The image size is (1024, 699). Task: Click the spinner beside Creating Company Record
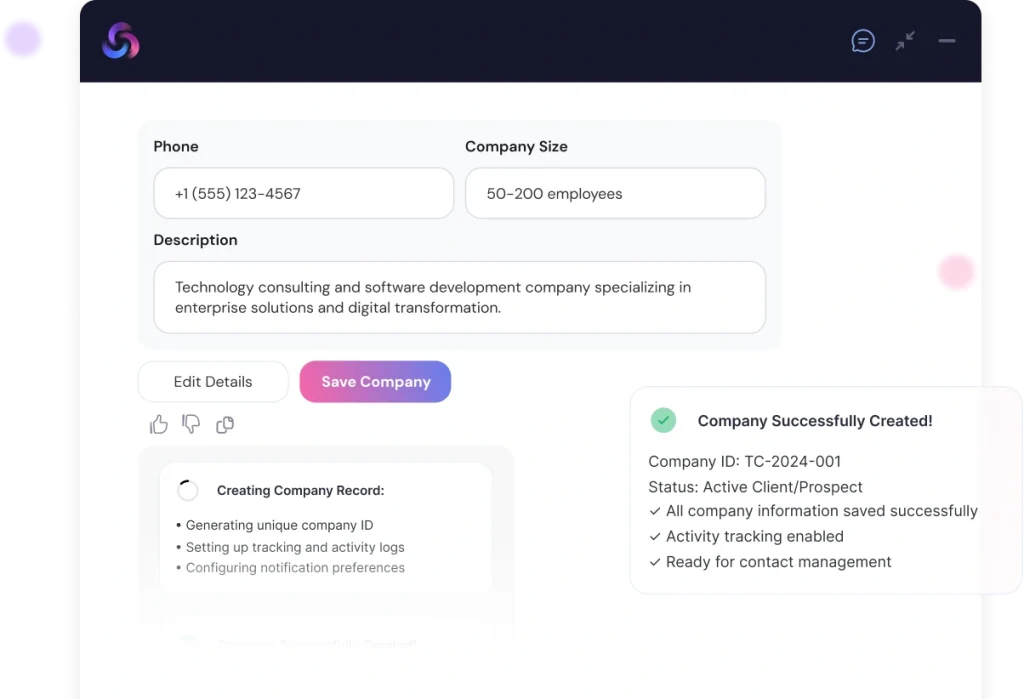(x=187, y=490)
